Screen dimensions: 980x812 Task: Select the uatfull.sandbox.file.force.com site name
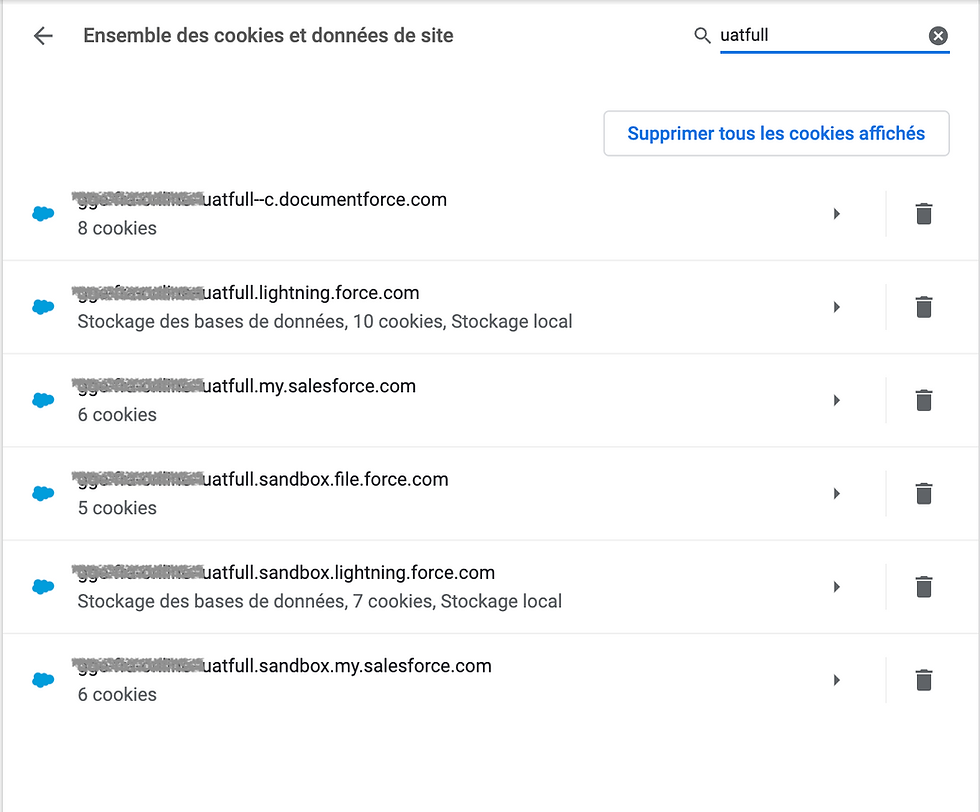click(260, 479)
